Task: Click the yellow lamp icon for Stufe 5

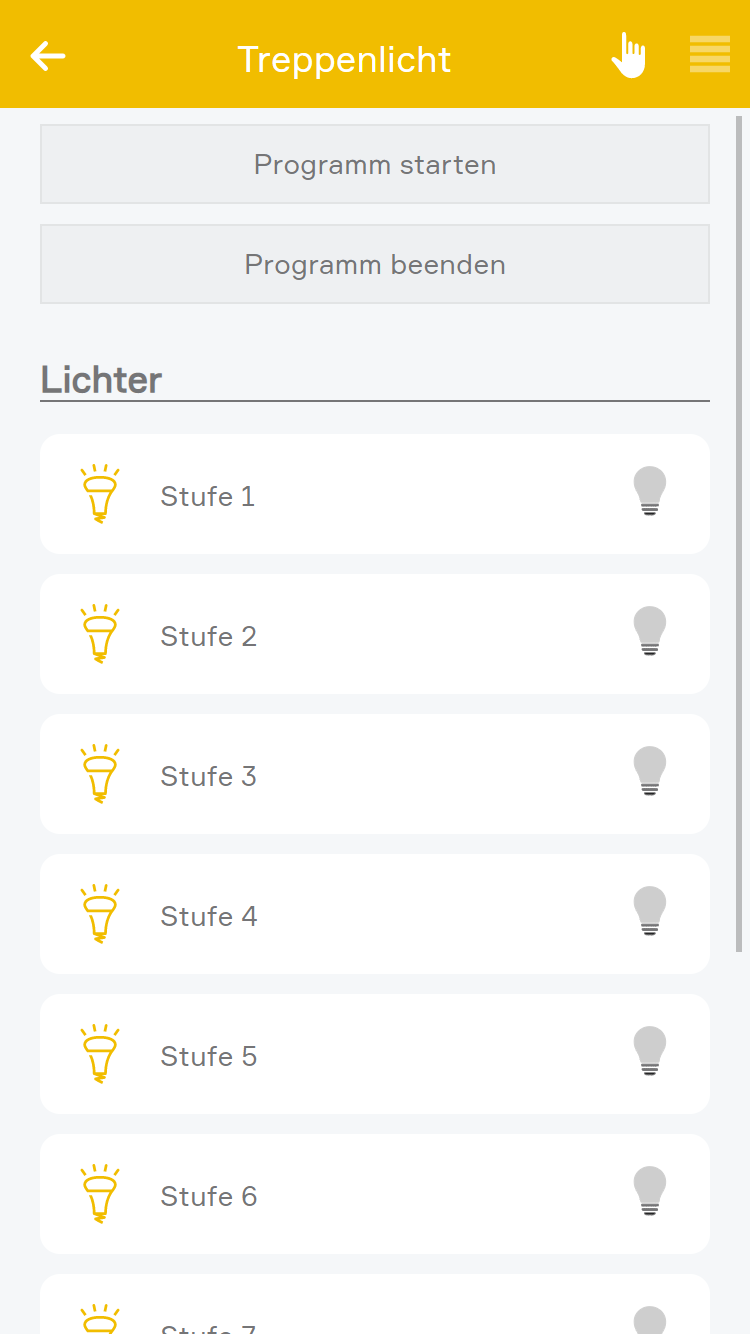Action: coord(99,1054)
